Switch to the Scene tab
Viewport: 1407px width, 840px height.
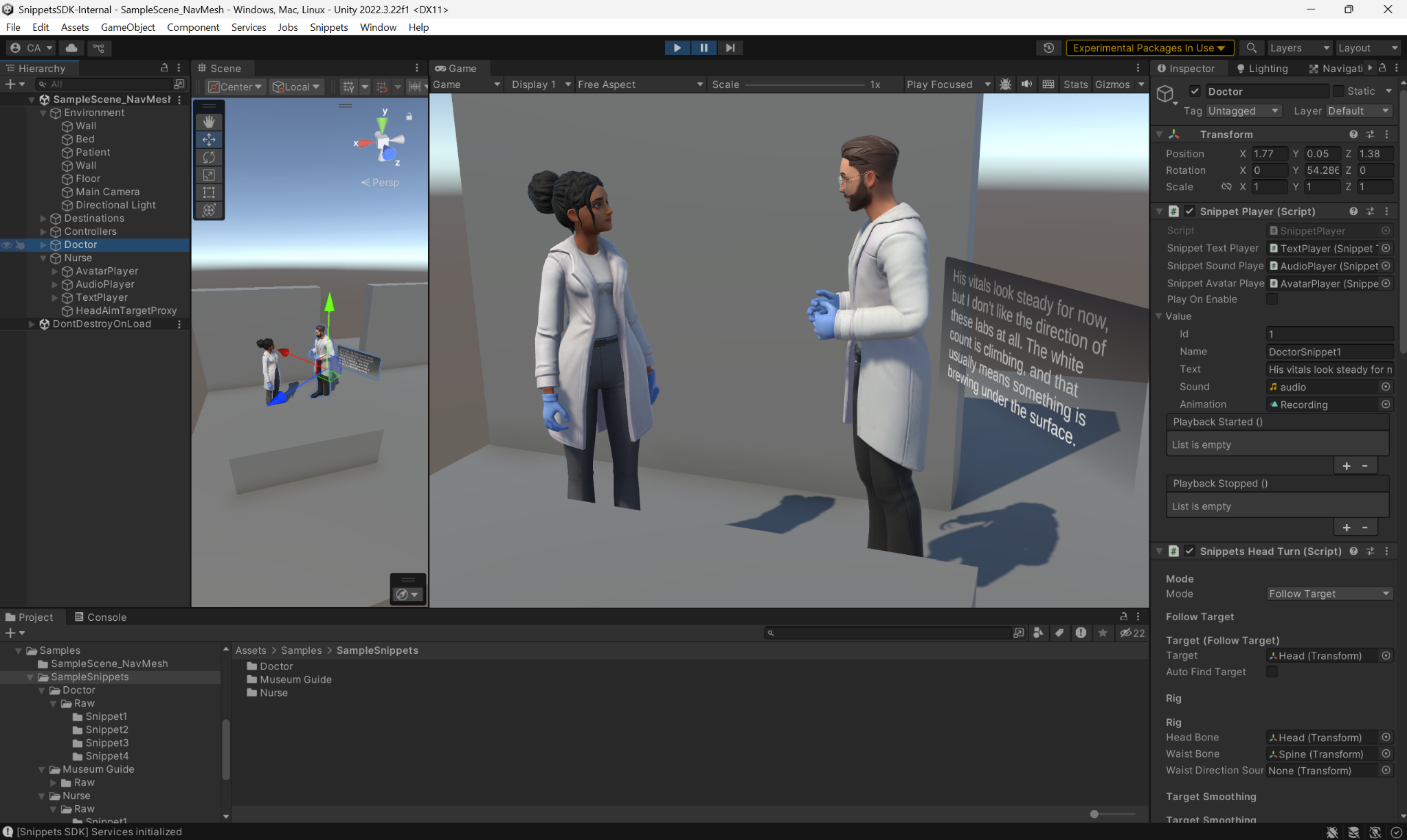[220, 69]
